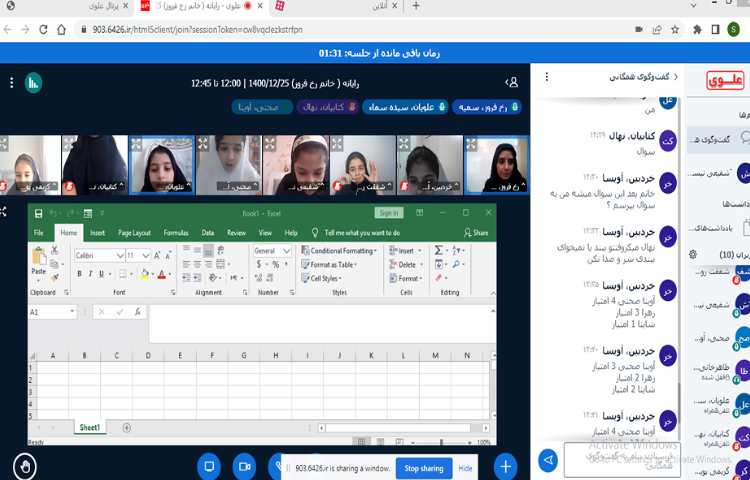Viewport: 750px width, 480px height.
Task: Click the Increase Font Size icon
Action: click(x=157, y=256)
